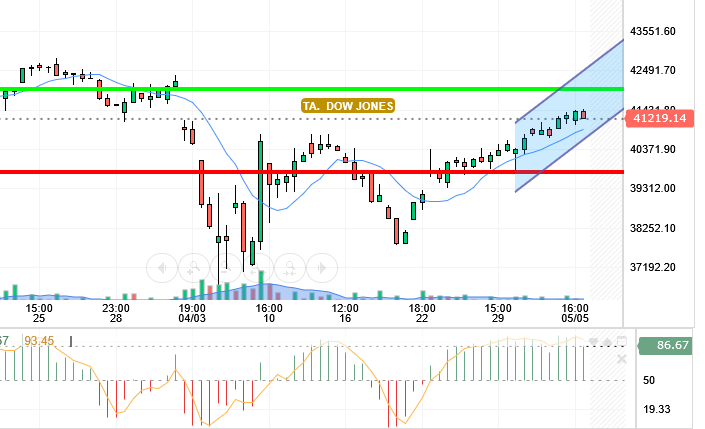Select the green horizontal resistance line
This screenshot has width=705, height=429.
click(x=312, y=89)
